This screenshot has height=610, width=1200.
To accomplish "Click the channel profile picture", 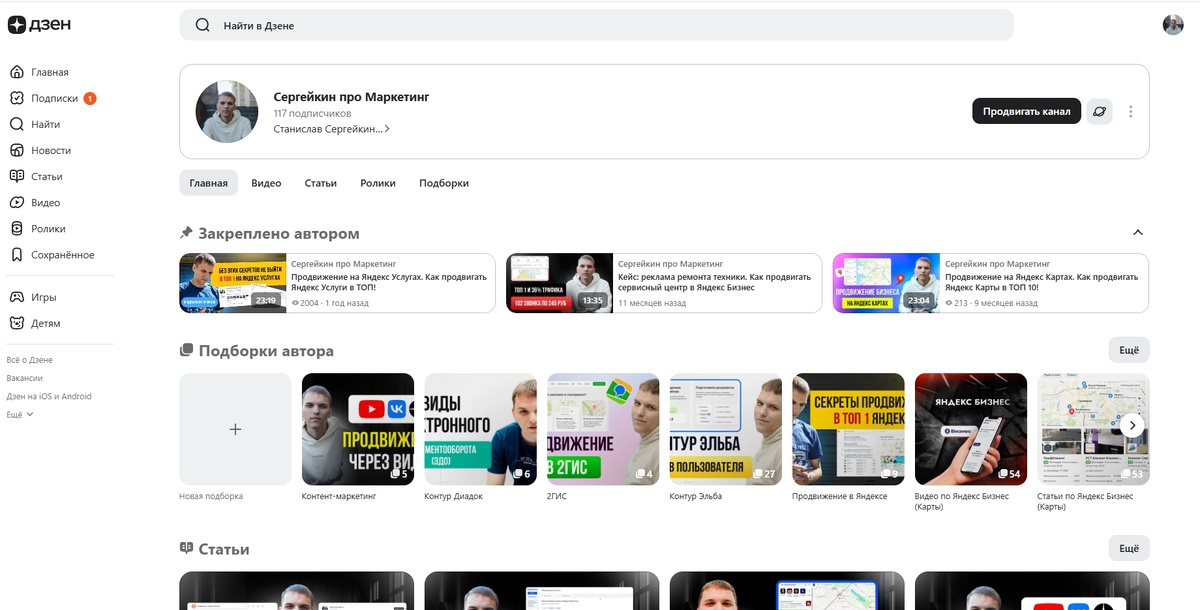I will tap(227, 111).
